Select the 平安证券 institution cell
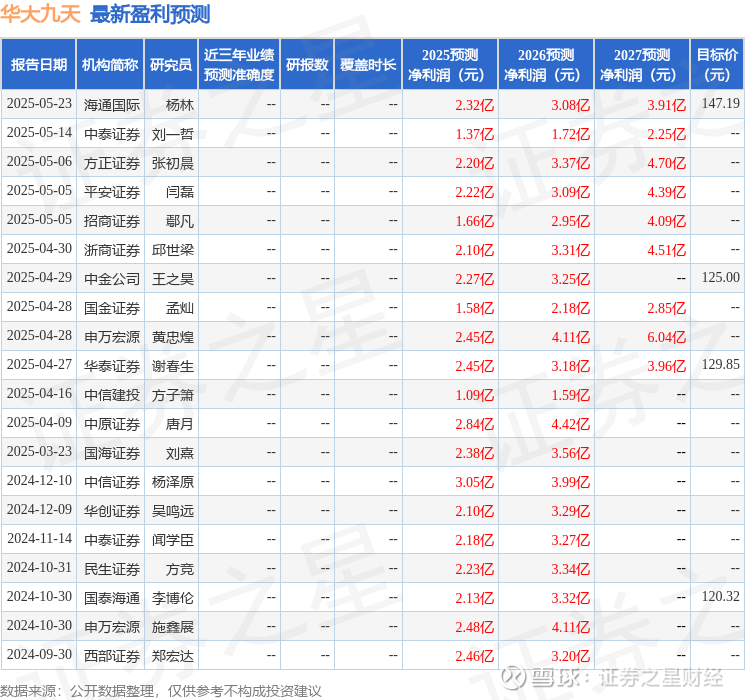Screen dimensions: 745x700 pyautogui.click(x=112, y=192)
